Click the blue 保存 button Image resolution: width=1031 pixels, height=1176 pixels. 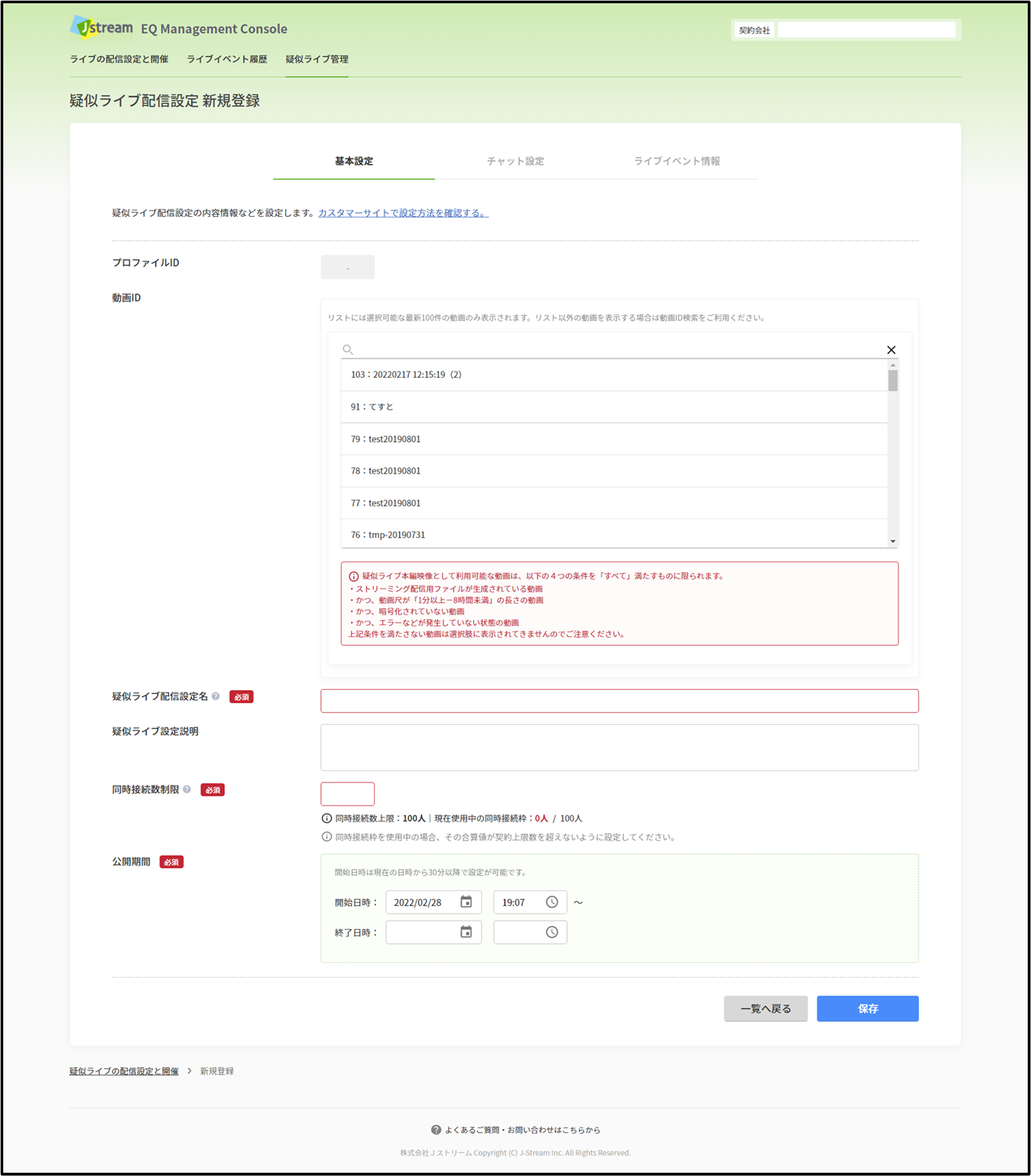(868, 1009)
